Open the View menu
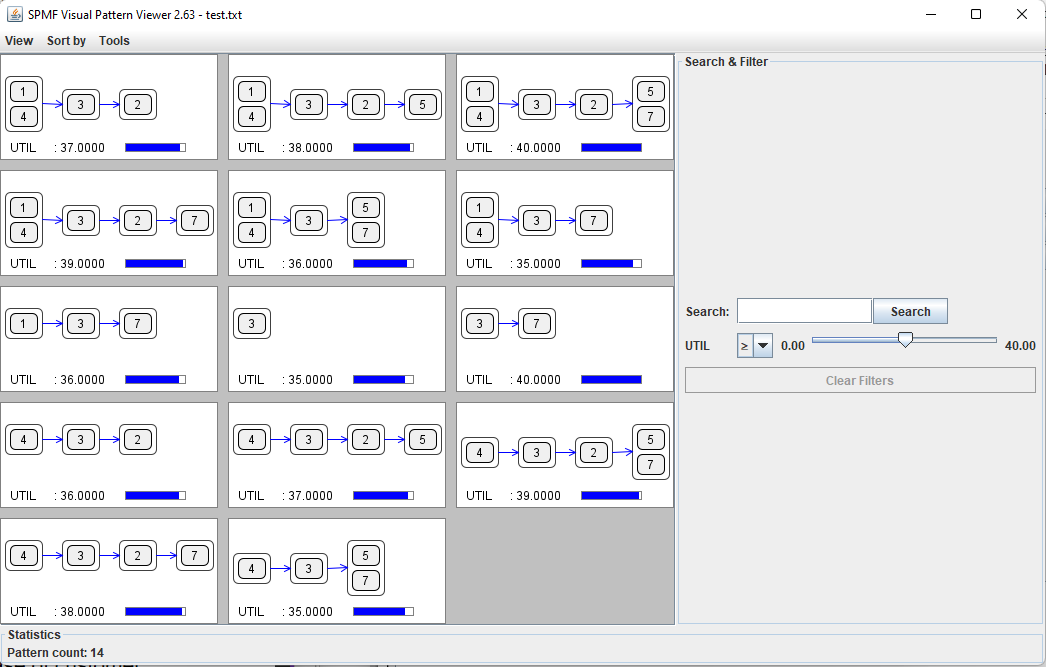Viewport: 1046px width, 667px height. click(x=19, y=41)
